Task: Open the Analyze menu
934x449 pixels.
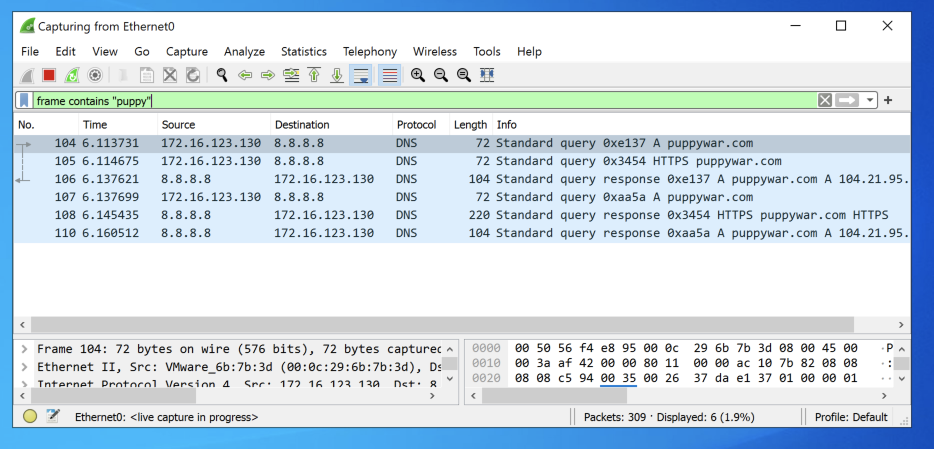Action: coord(244,52)
